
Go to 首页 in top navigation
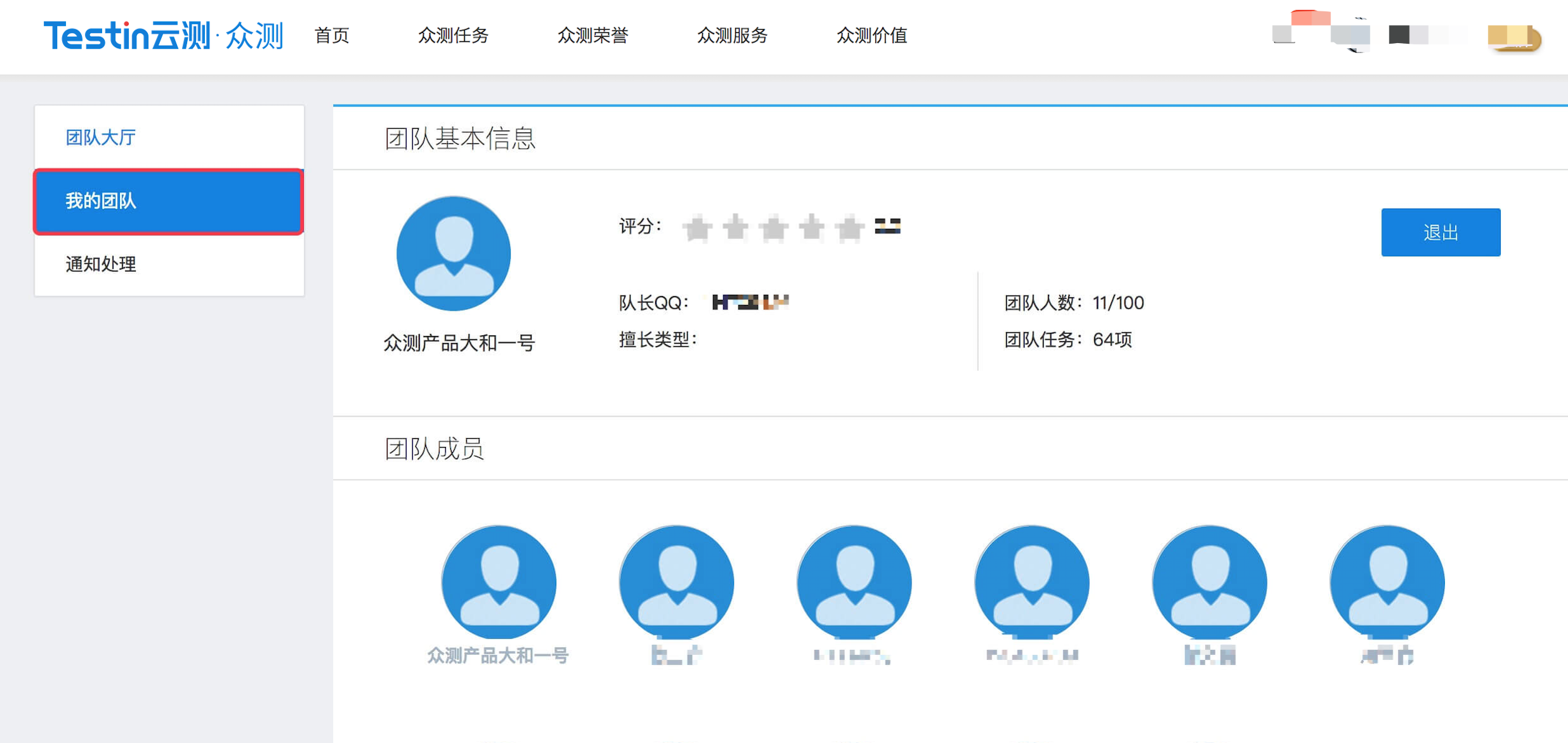click(x=332, y=36)
